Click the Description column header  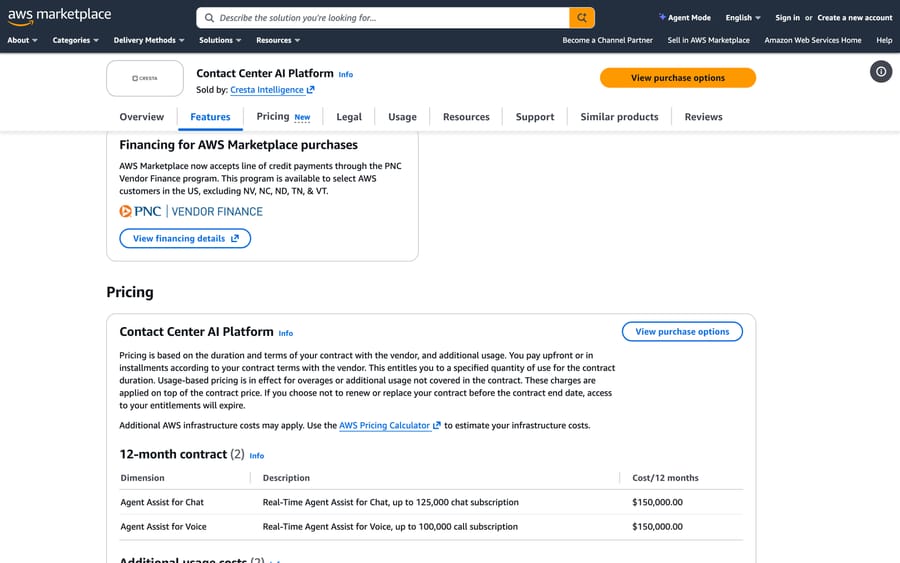[x=286, y=477]
